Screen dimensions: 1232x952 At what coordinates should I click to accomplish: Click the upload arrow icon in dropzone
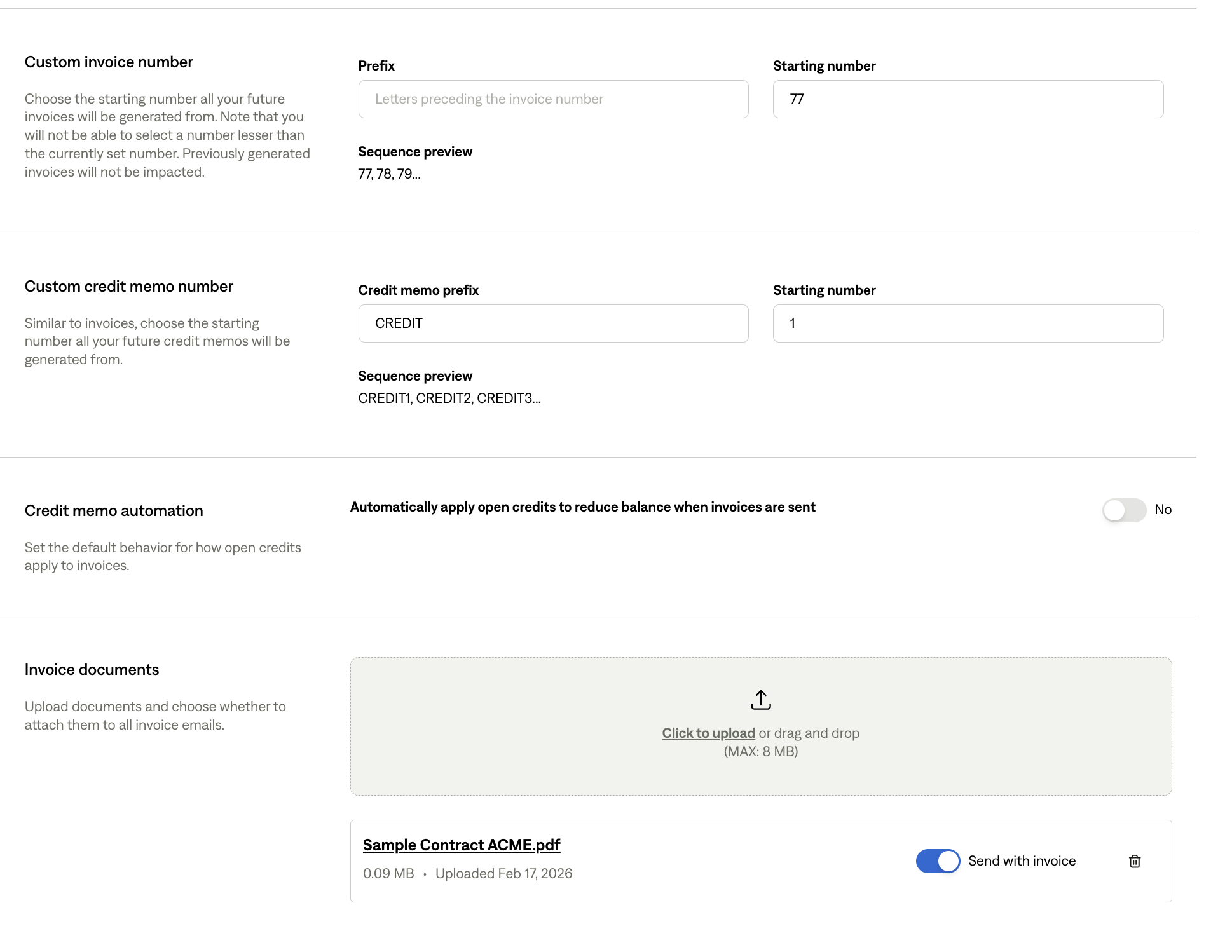[x=760, y=700]
